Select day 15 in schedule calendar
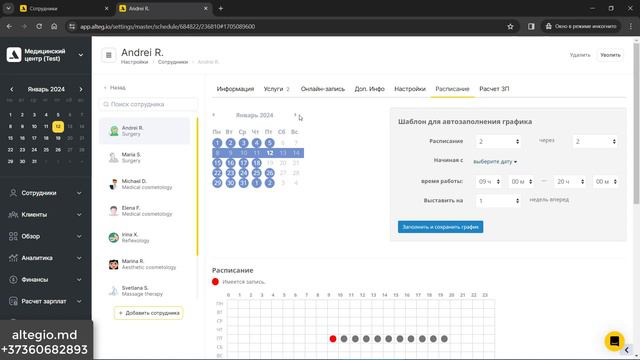640x360 pixels. 217,163
